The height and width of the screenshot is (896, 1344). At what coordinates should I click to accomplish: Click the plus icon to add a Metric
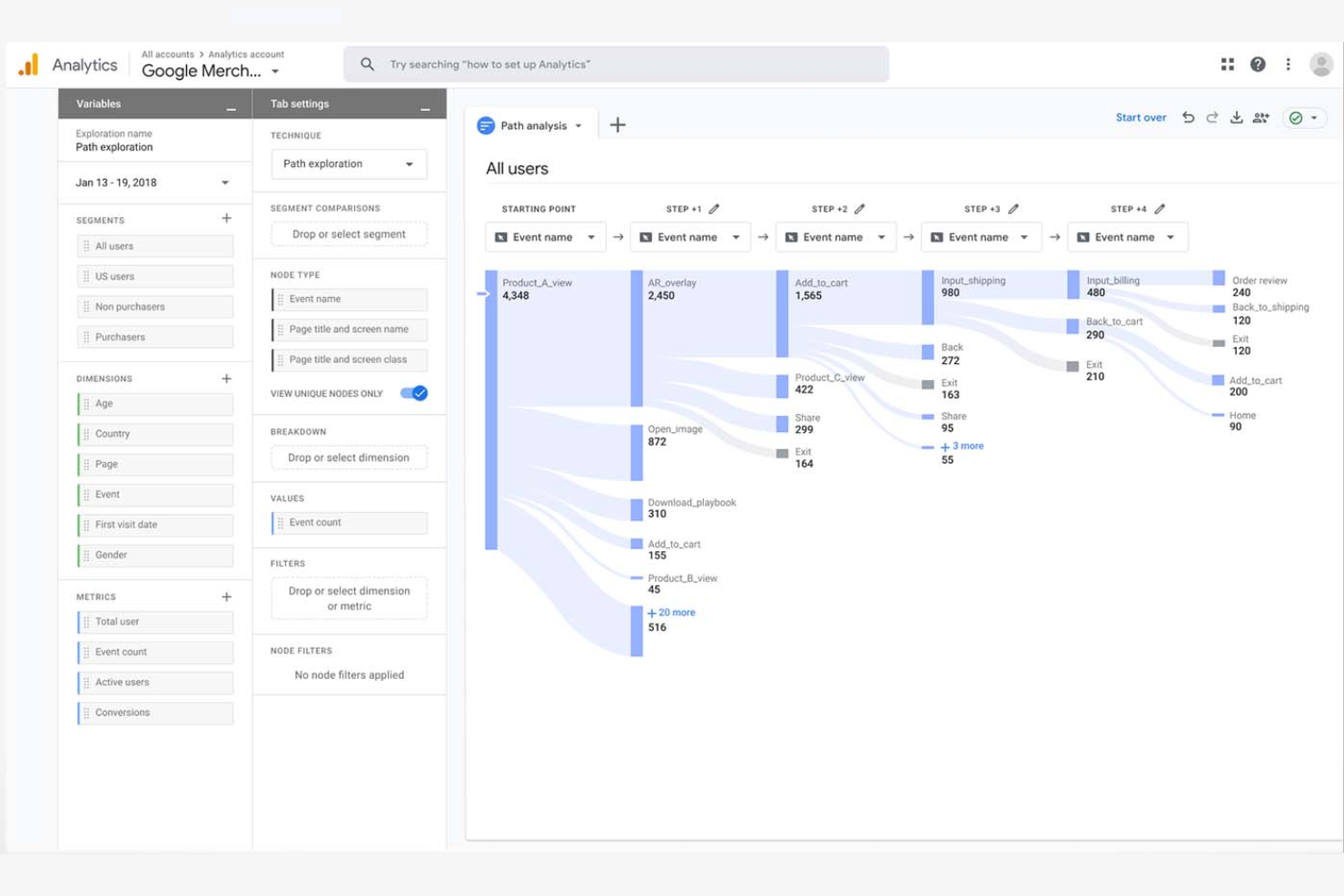click(x=227, y=596)
